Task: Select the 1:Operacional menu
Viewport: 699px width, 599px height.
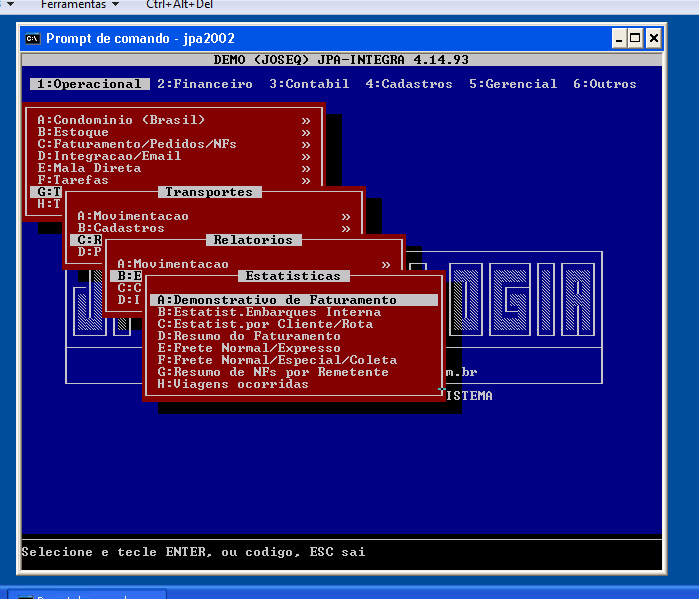Action: (x=90, y=84)
